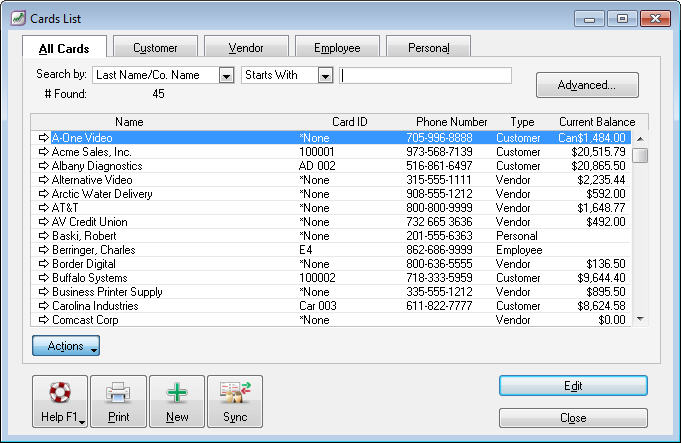The height and width of the screenshot is (443, 681).
Task: Click the Close button
Action: coord(573,418)
